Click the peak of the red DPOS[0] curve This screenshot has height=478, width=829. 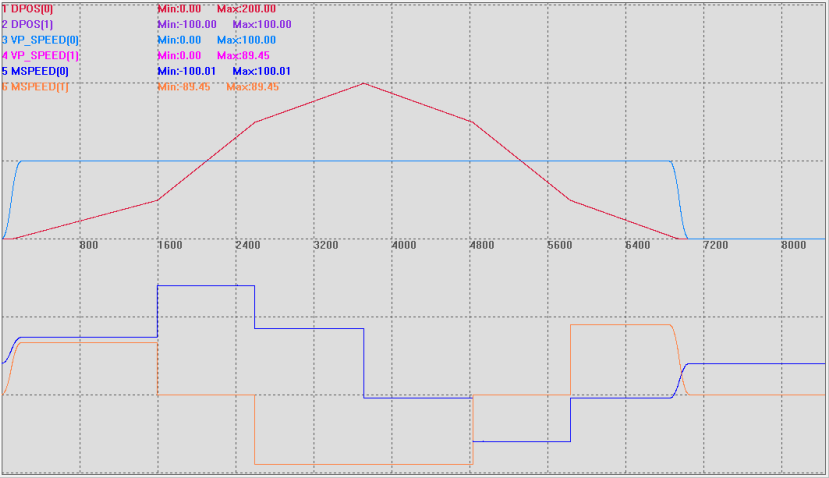tap(363, 83)
